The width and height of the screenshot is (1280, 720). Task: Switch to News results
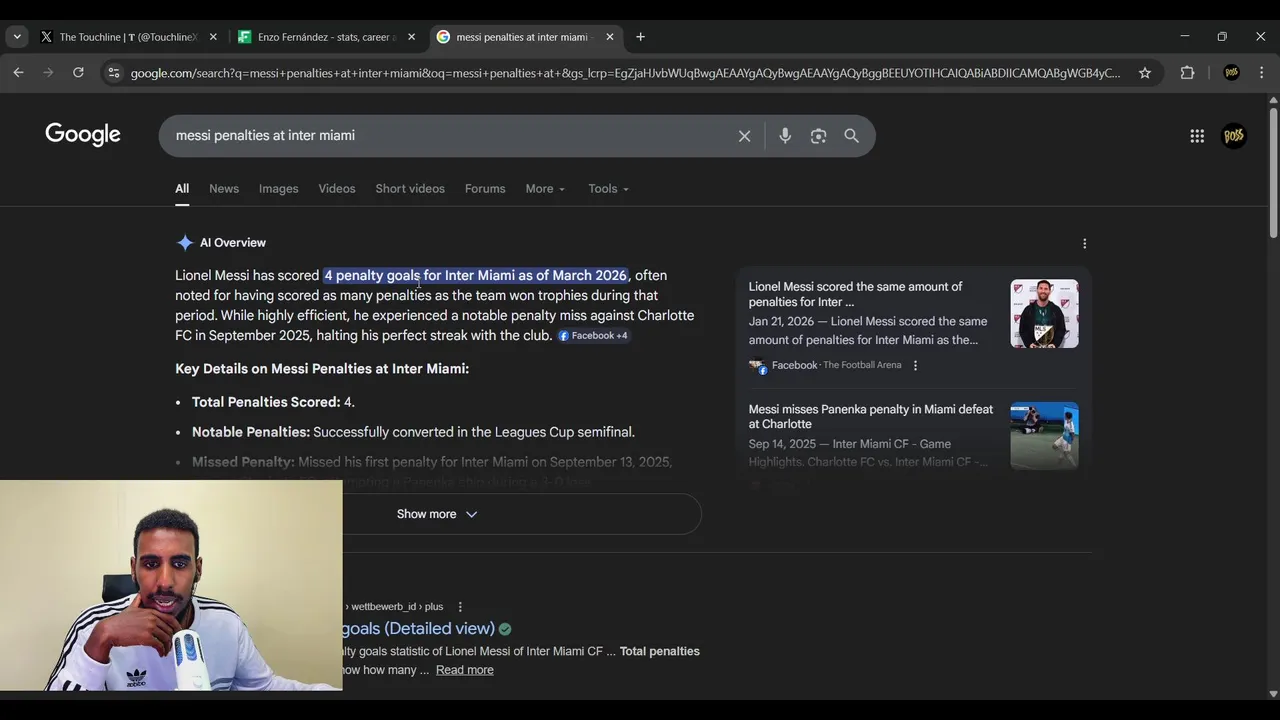(224, 189)
